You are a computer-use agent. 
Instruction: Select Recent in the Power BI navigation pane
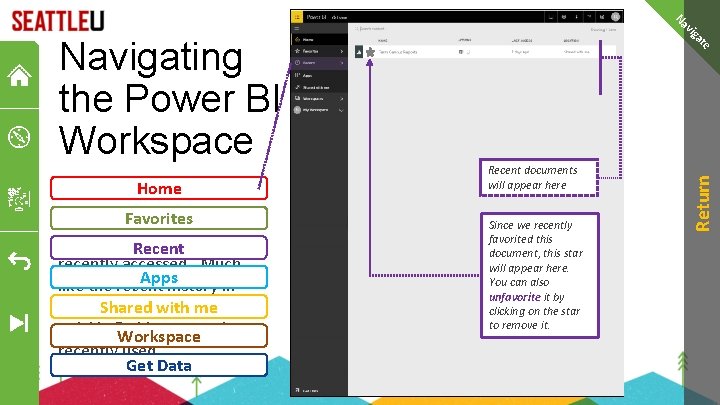coord(319,63)
